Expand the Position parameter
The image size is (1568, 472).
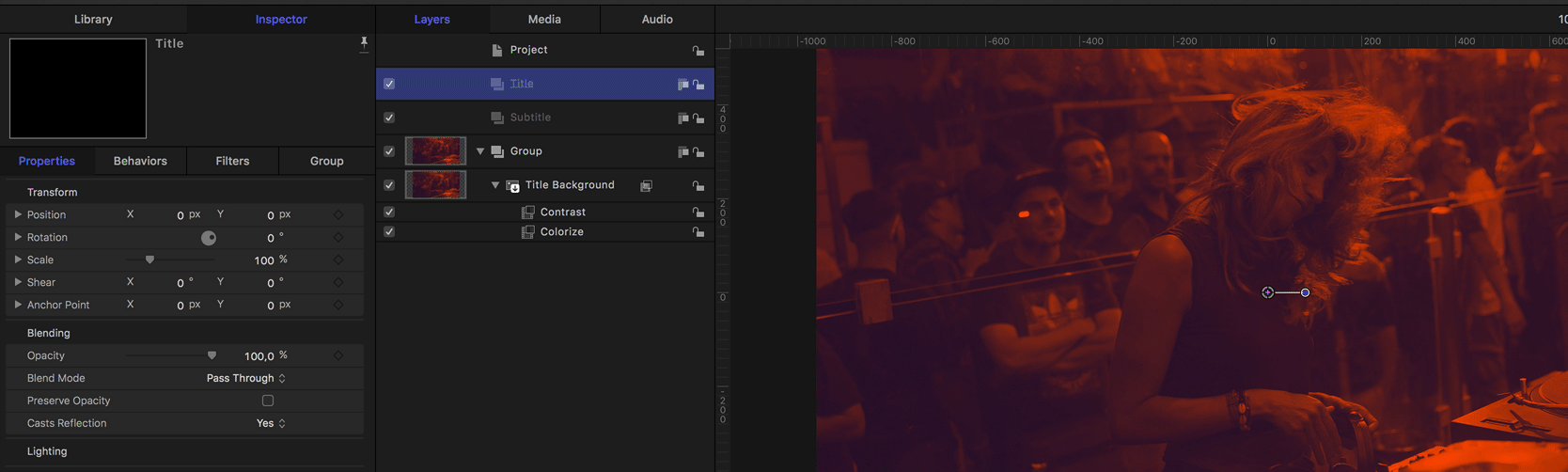coord(18,214)
